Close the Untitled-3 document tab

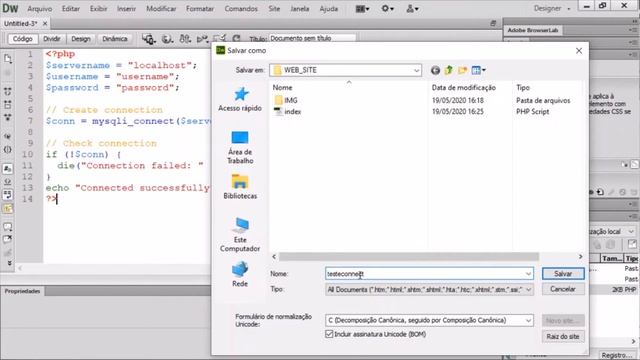pyautogui.click(x=45, y=24)
